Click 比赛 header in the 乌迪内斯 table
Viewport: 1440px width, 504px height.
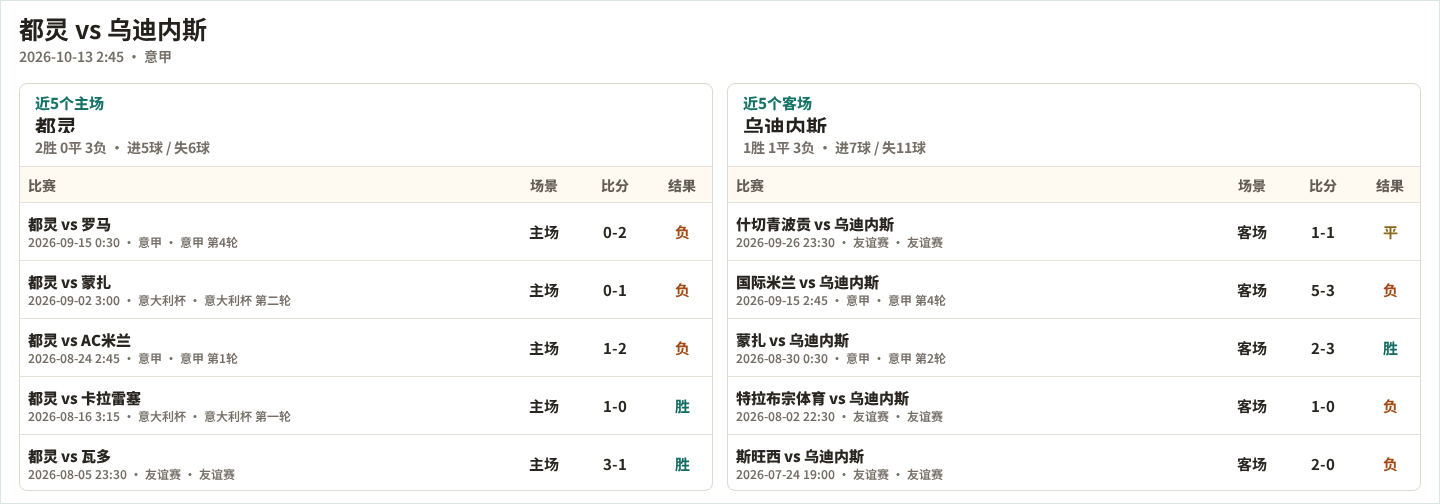[x=750, y=185]
